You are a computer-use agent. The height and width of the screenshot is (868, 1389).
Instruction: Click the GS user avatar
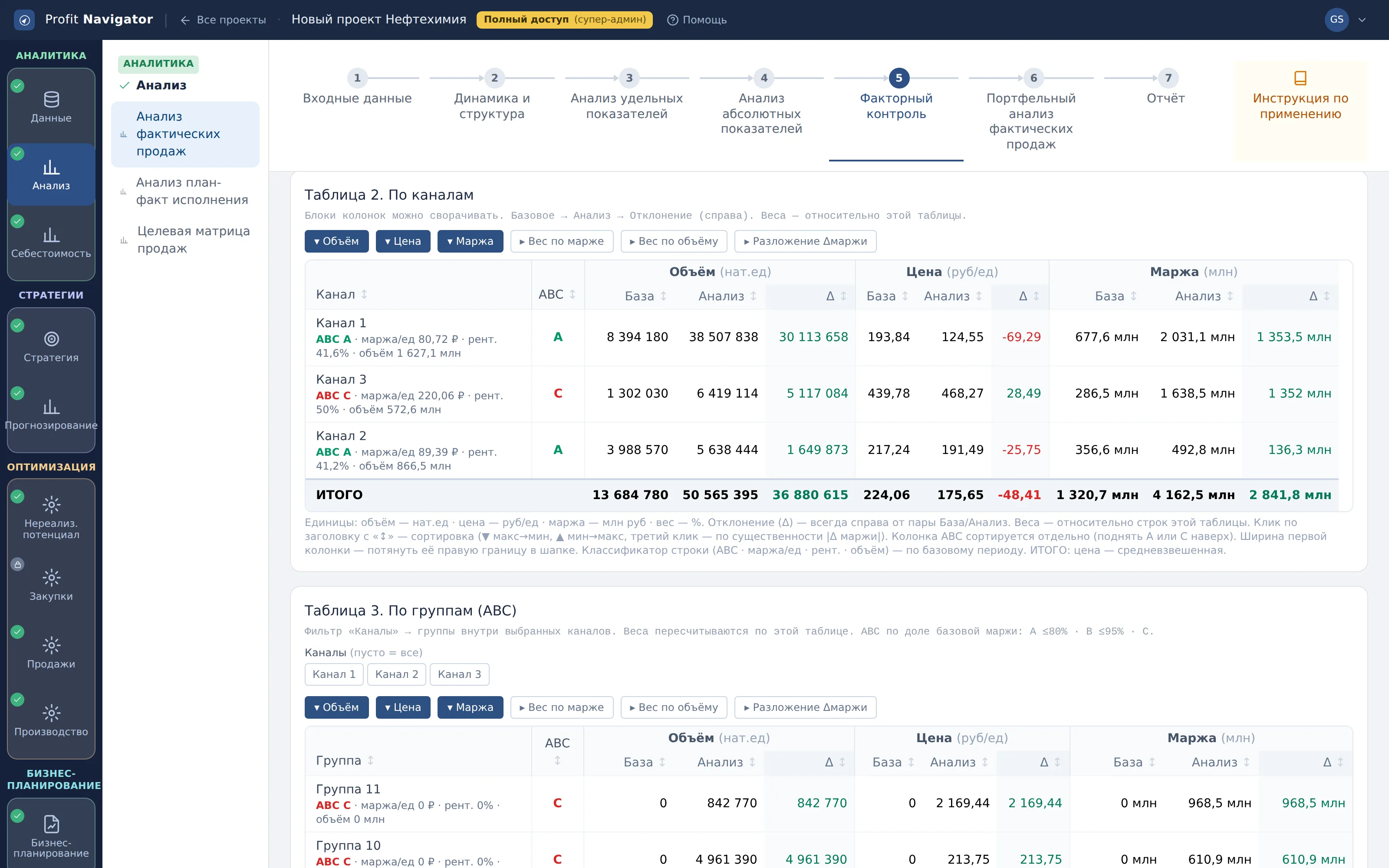click(x=1336, y=20)
